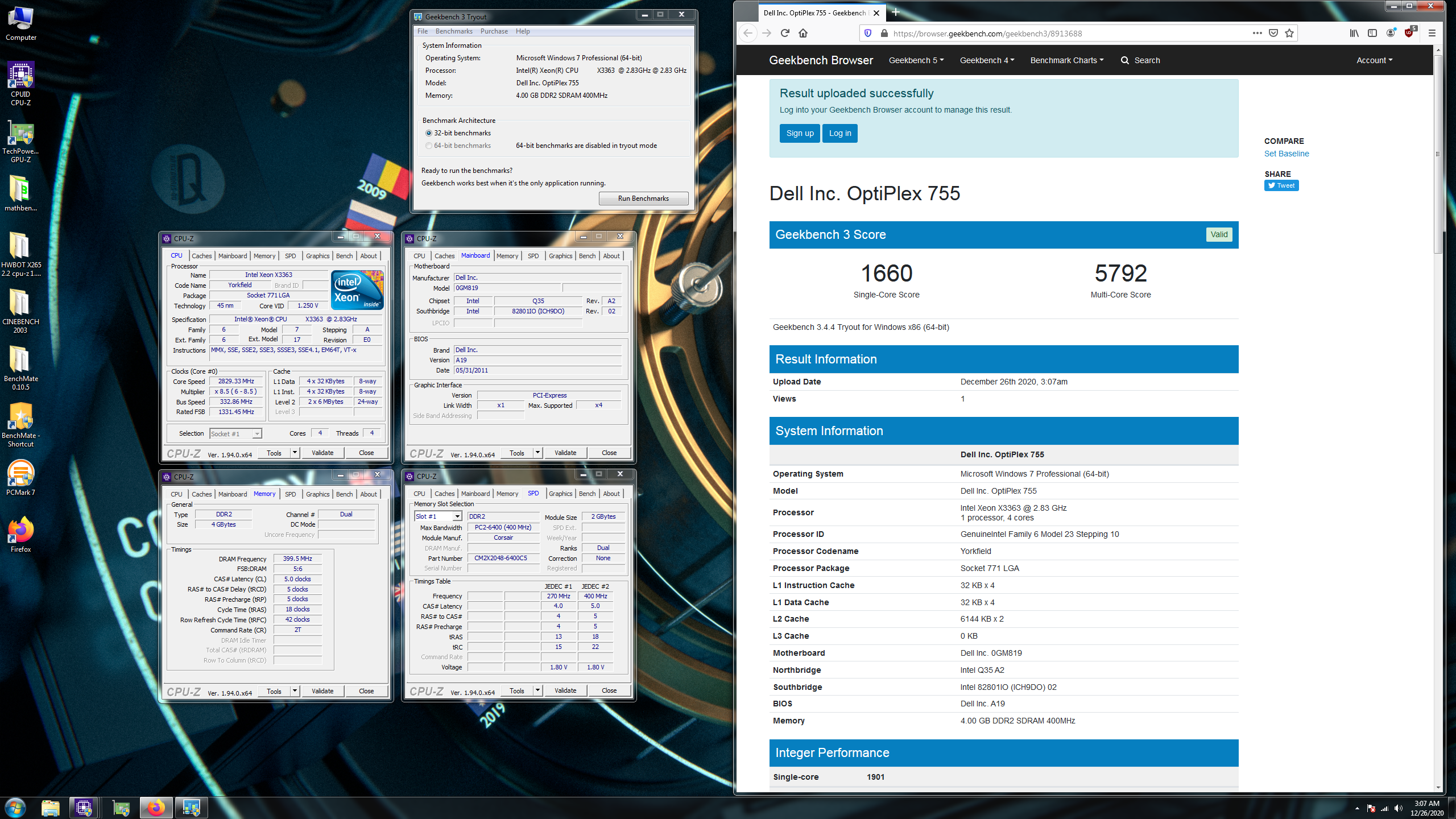Open Windows Explorer from the taskbar

51,808
